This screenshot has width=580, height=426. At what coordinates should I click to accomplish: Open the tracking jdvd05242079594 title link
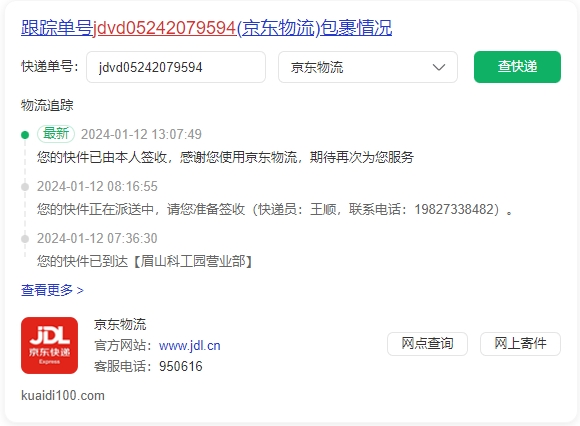[206, 28]
